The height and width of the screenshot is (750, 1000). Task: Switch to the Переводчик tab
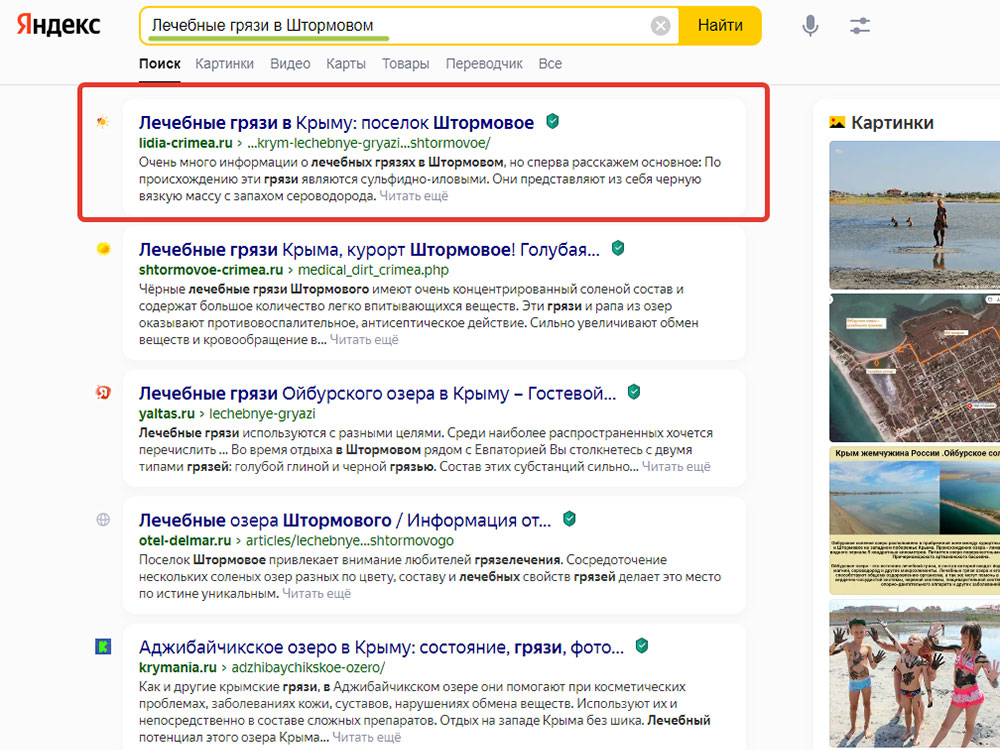[484, 64]
